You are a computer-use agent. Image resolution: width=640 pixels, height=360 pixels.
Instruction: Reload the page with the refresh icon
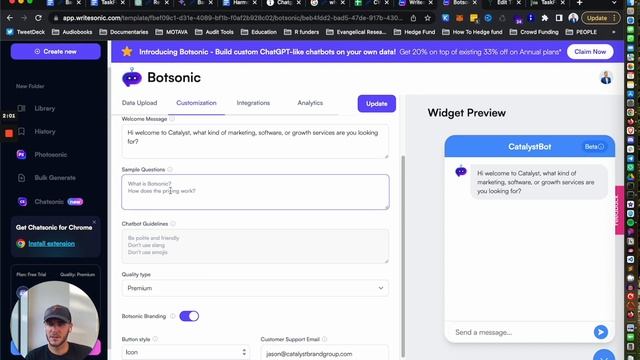(38, 18)
